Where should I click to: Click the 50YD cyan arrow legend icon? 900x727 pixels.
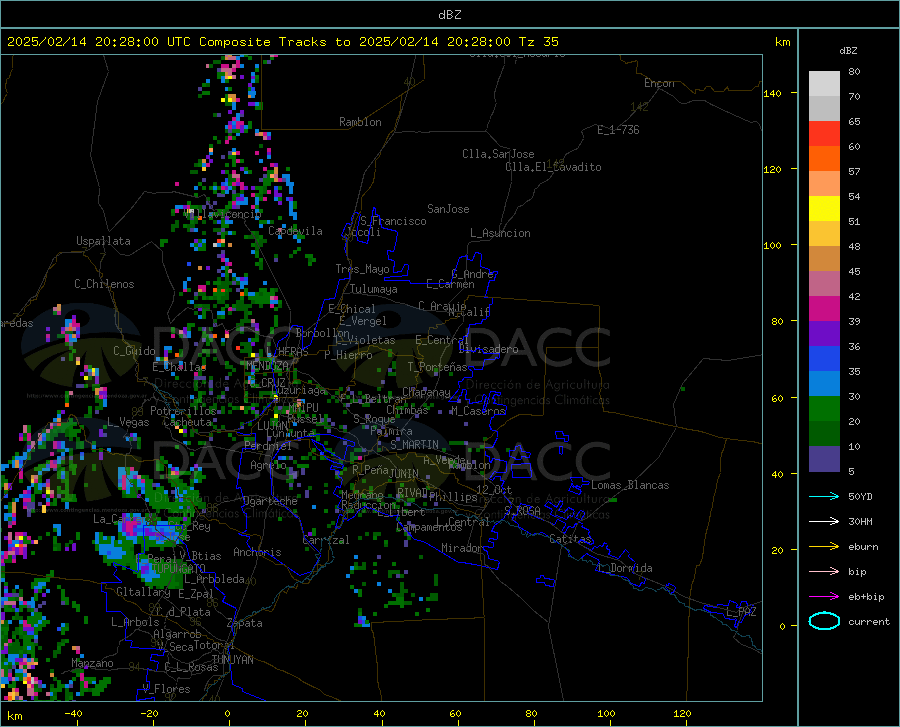[x=824, y=496]
